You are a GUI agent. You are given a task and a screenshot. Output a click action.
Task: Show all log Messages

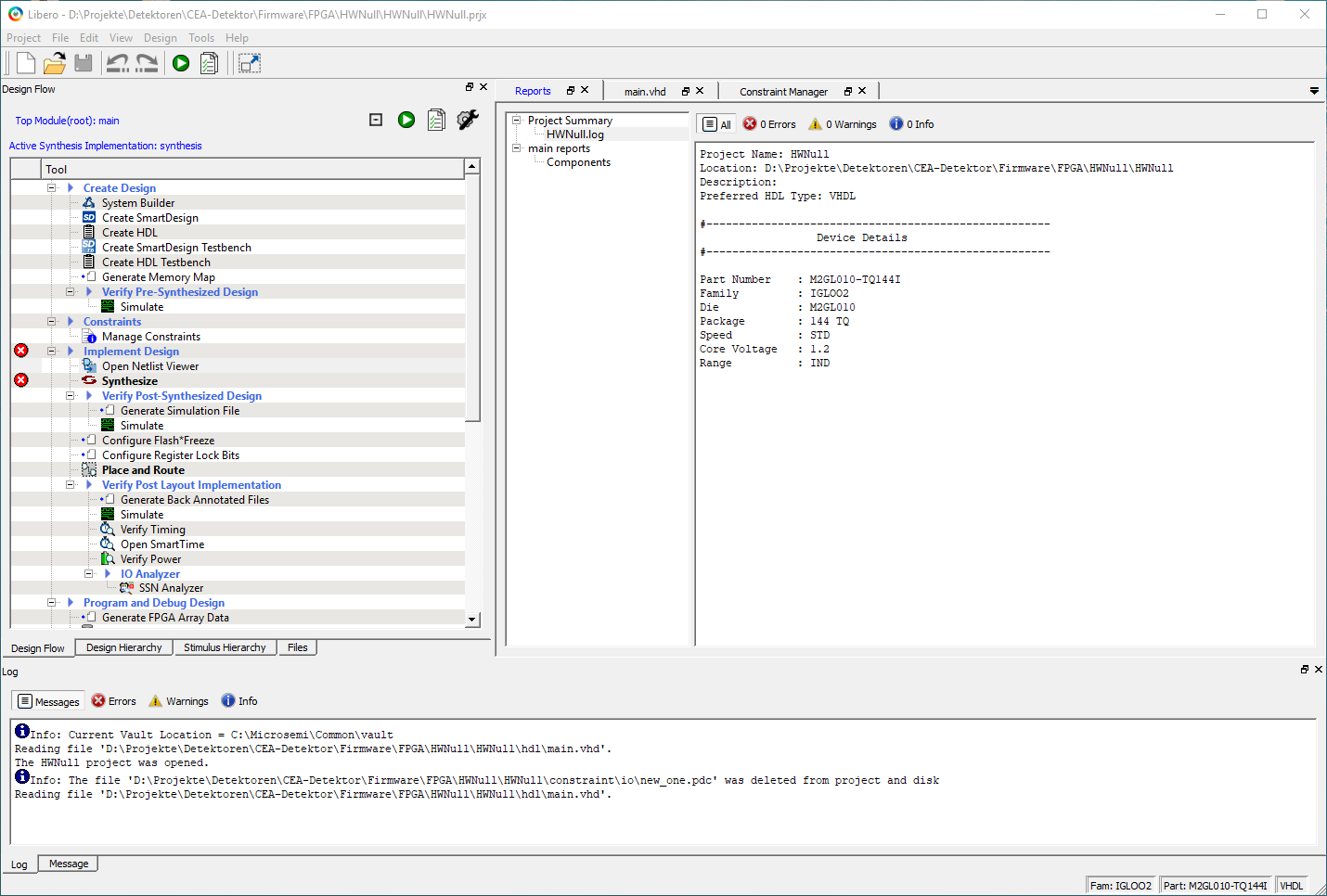click(x=48, y=701)
